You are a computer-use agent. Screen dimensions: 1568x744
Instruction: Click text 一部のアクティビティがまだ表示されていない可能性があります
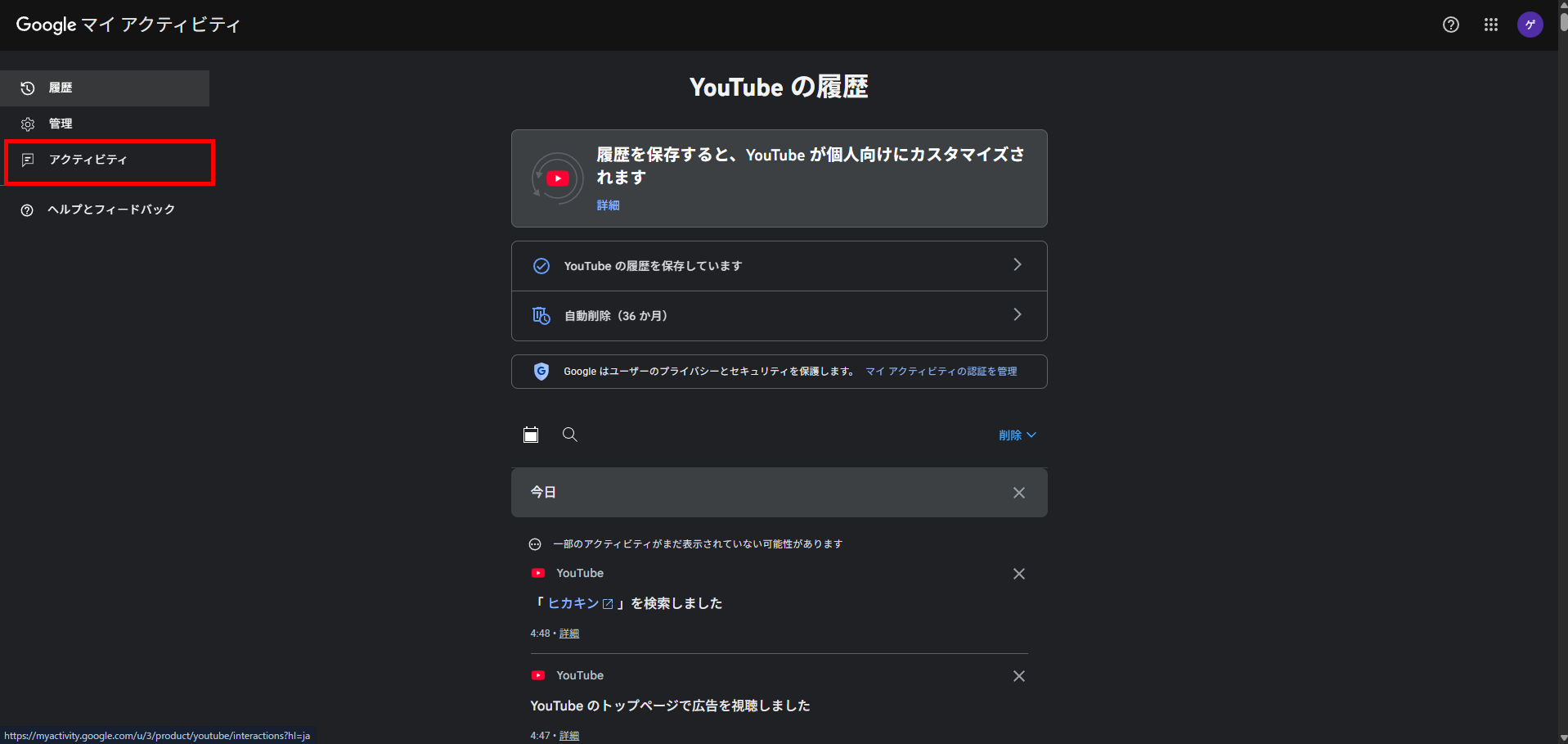pyautogui.click(x=698, y=544)
